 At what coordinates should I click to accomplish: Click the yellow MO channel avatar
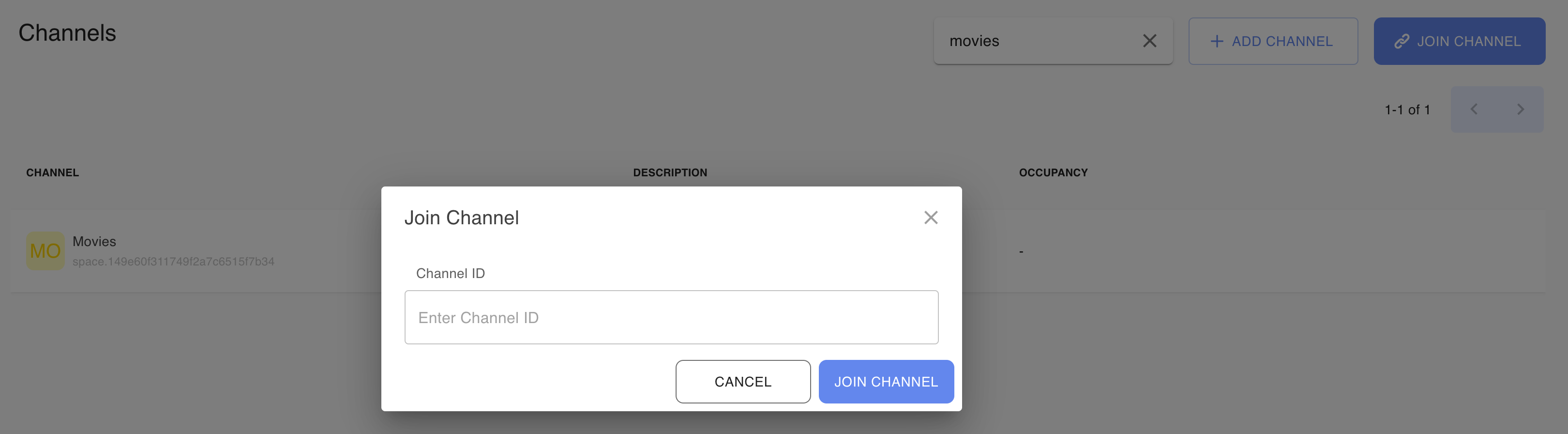[x=45, y=250]
